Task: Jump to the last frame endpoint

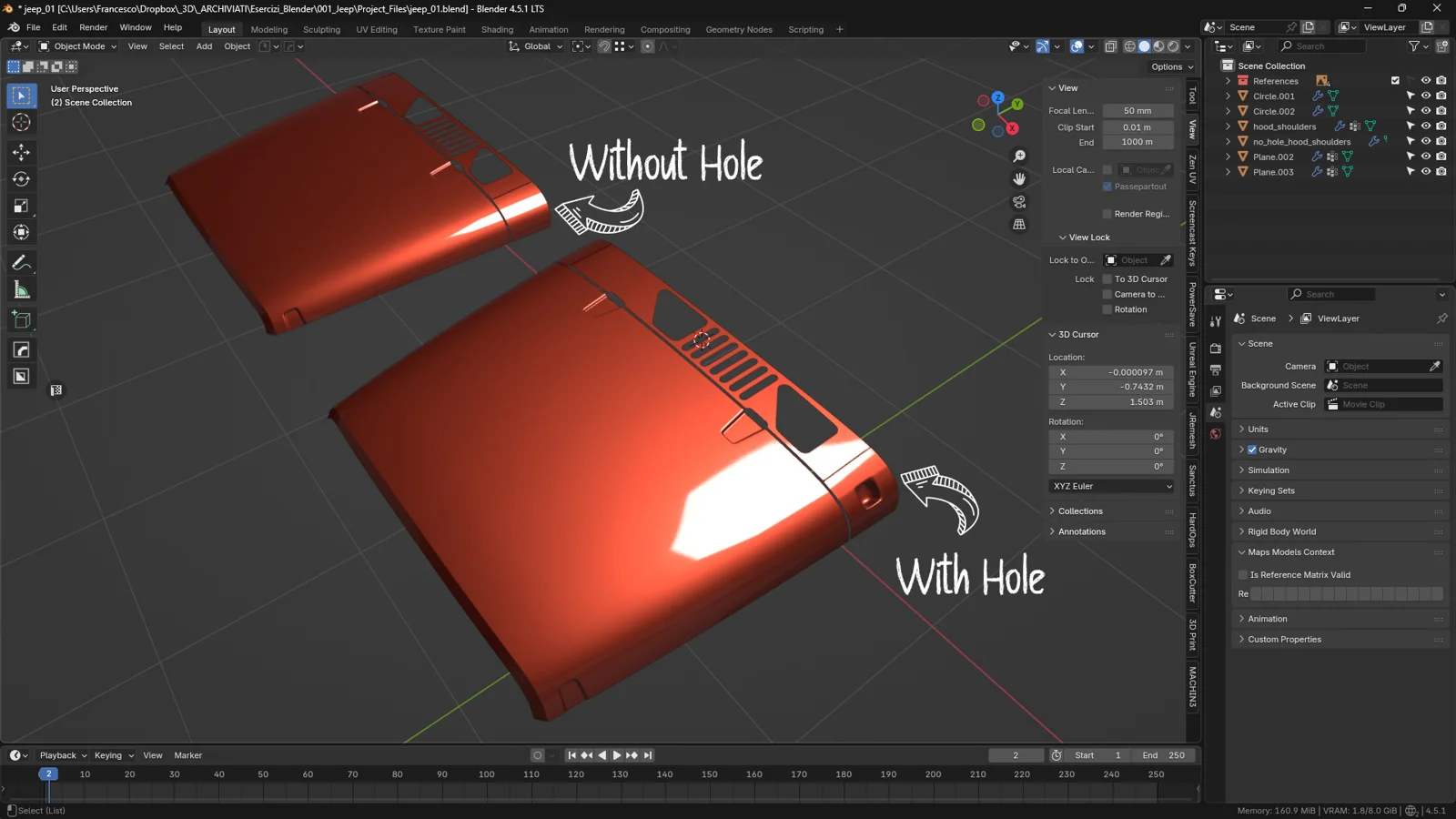Action: 648,755
